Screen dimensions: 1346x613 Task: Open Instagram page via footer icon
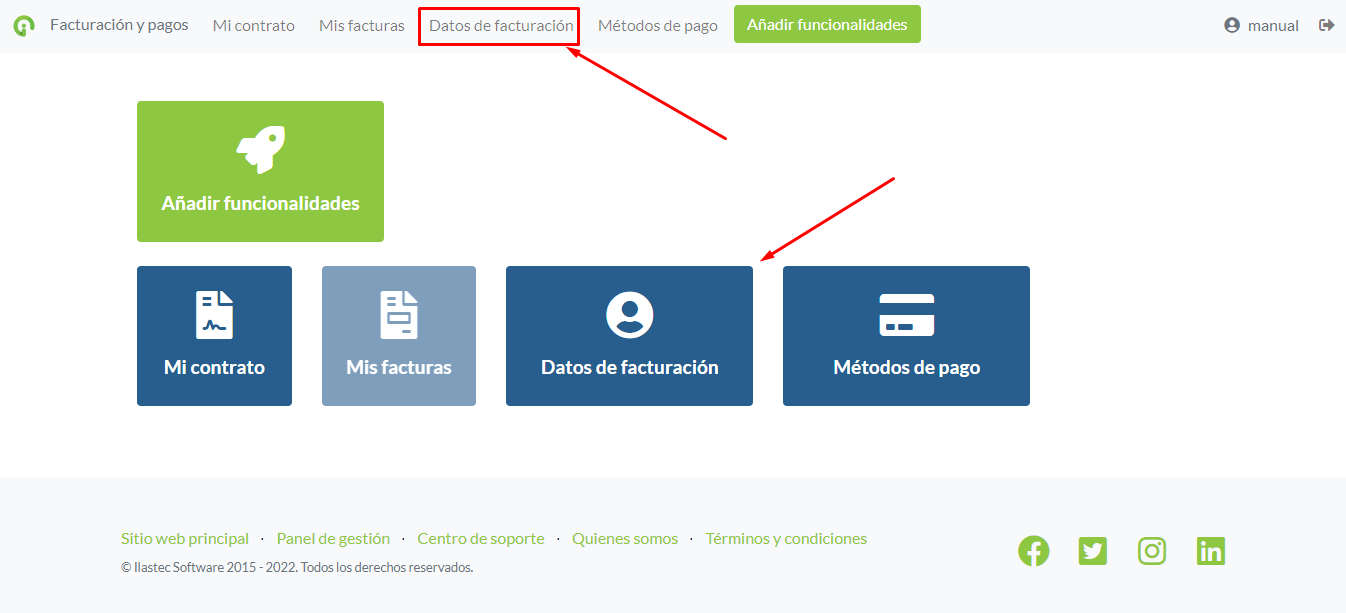tap(1152, 551)
